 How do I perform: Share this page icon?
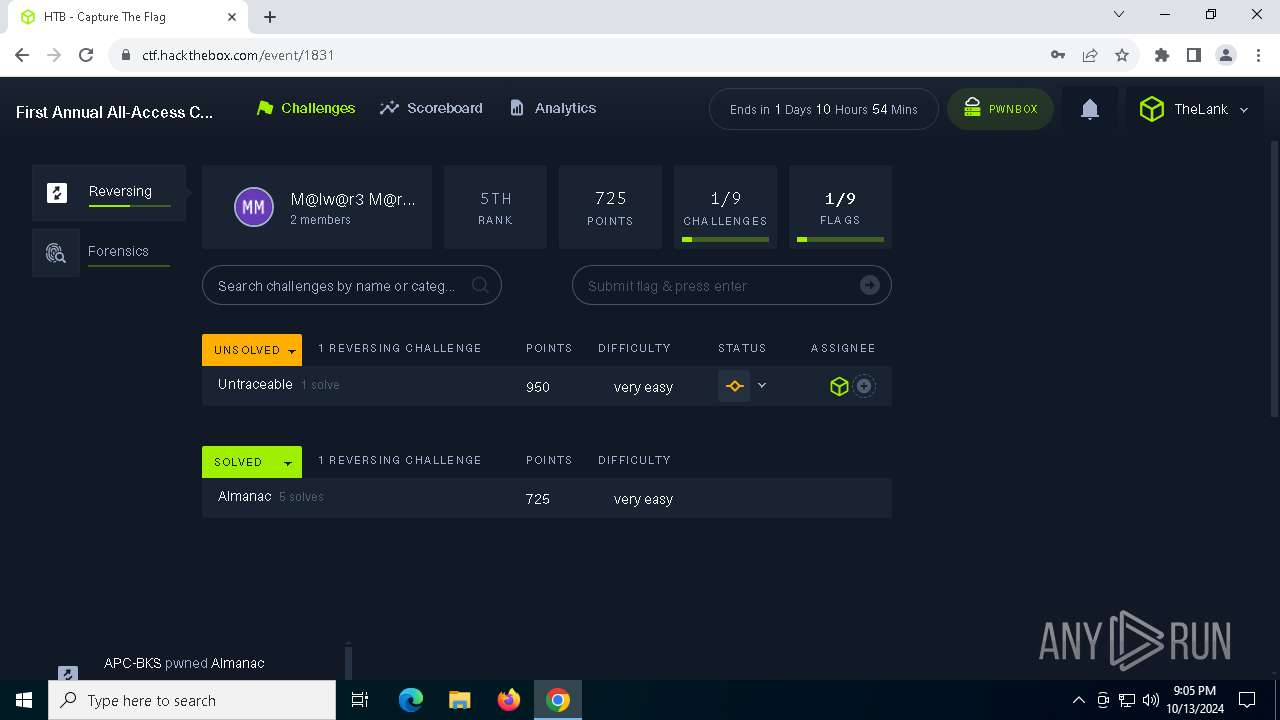[x=1090, y=55]
